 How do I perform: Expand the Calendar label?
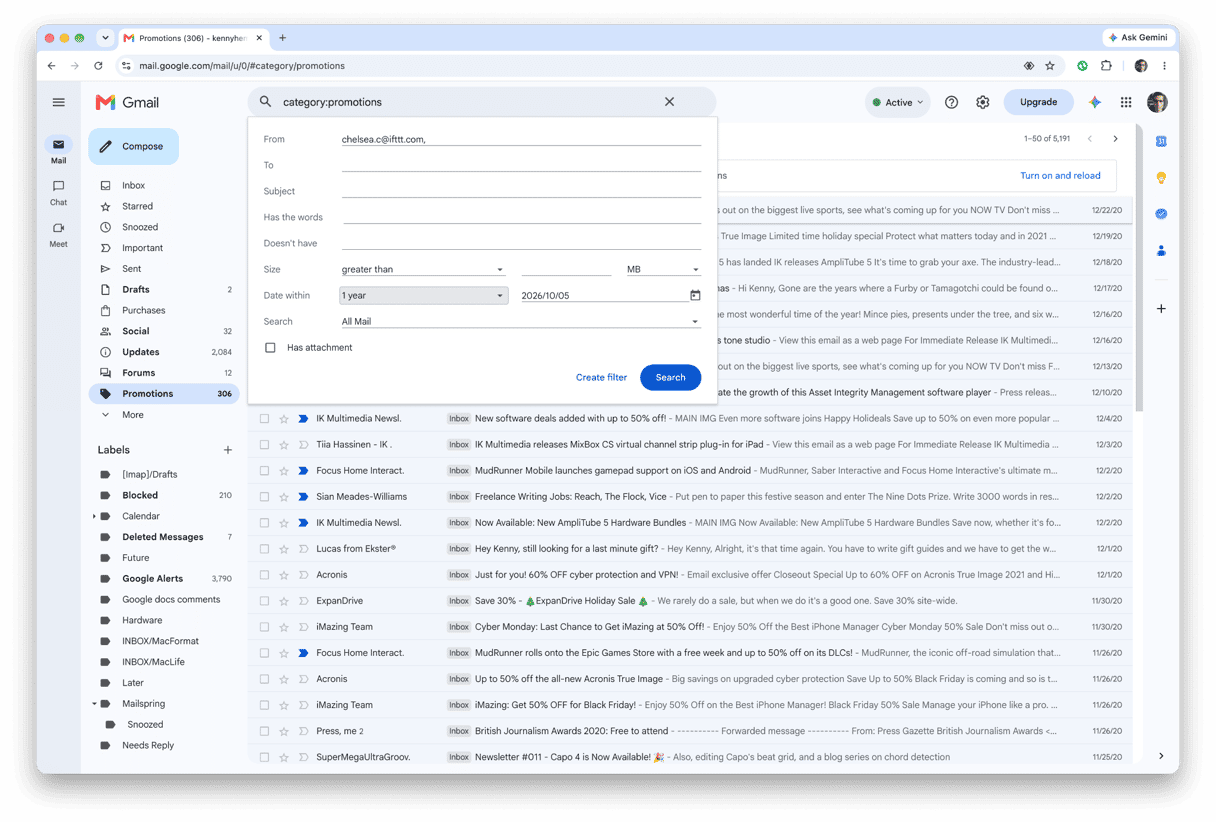pyautogui.click(x=95, y=516)
